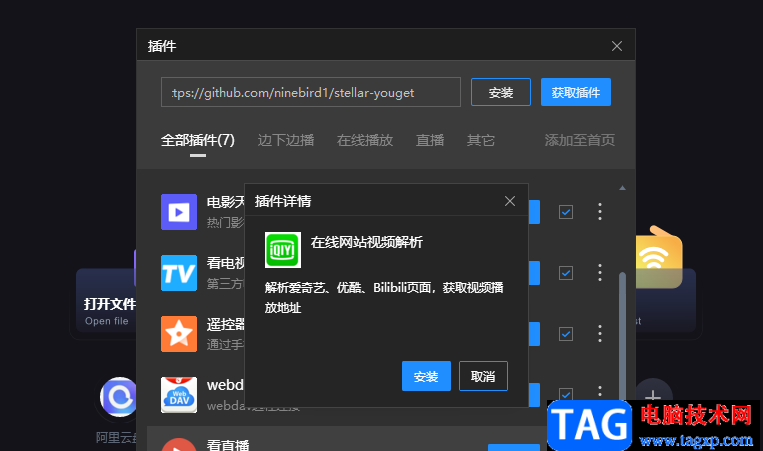The image size is (763, 451).
Task: Click the github plugin URL input field
Action: coord(310,92)
